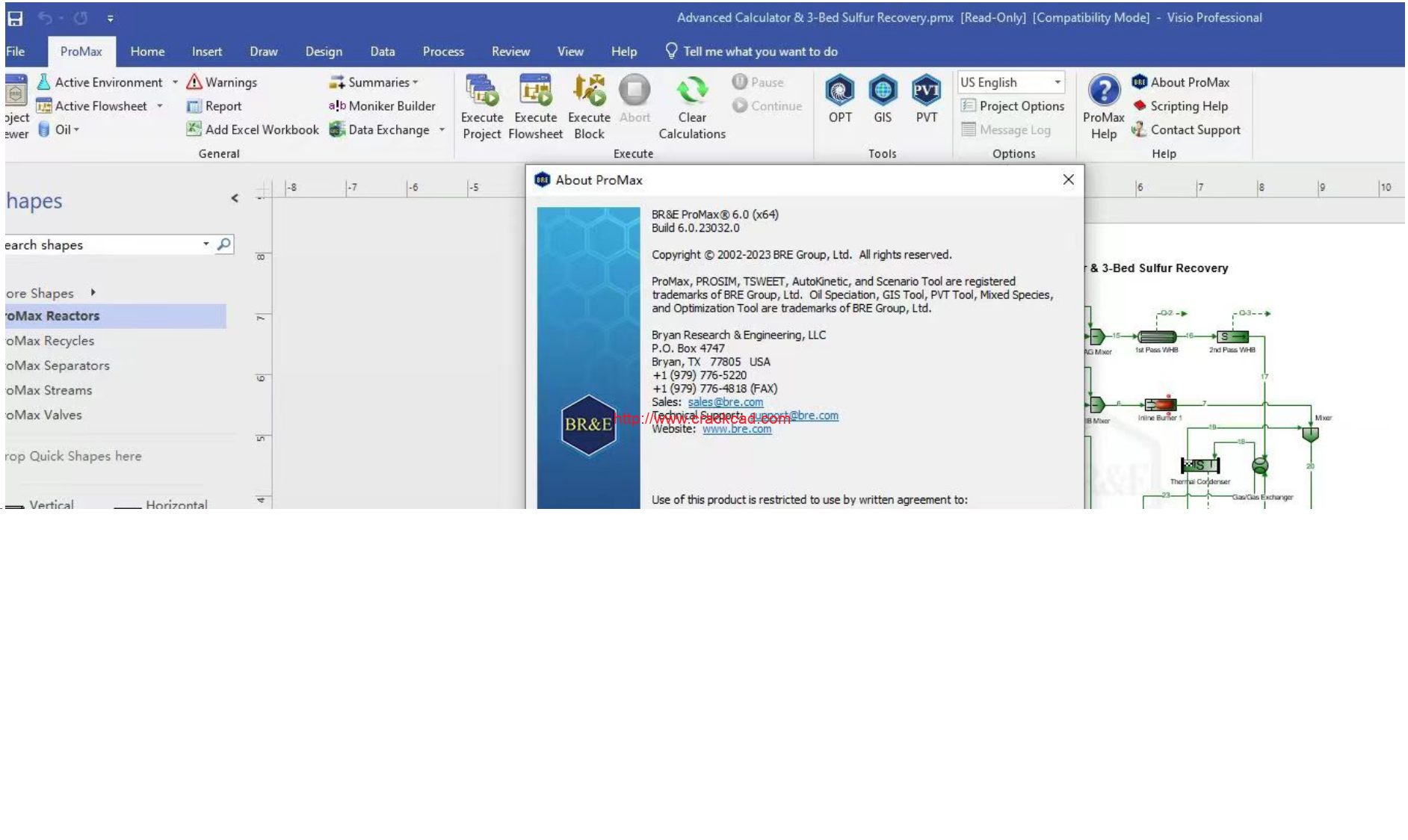Collapse the Shapes pane with the chevron

(x=235, y=198)
